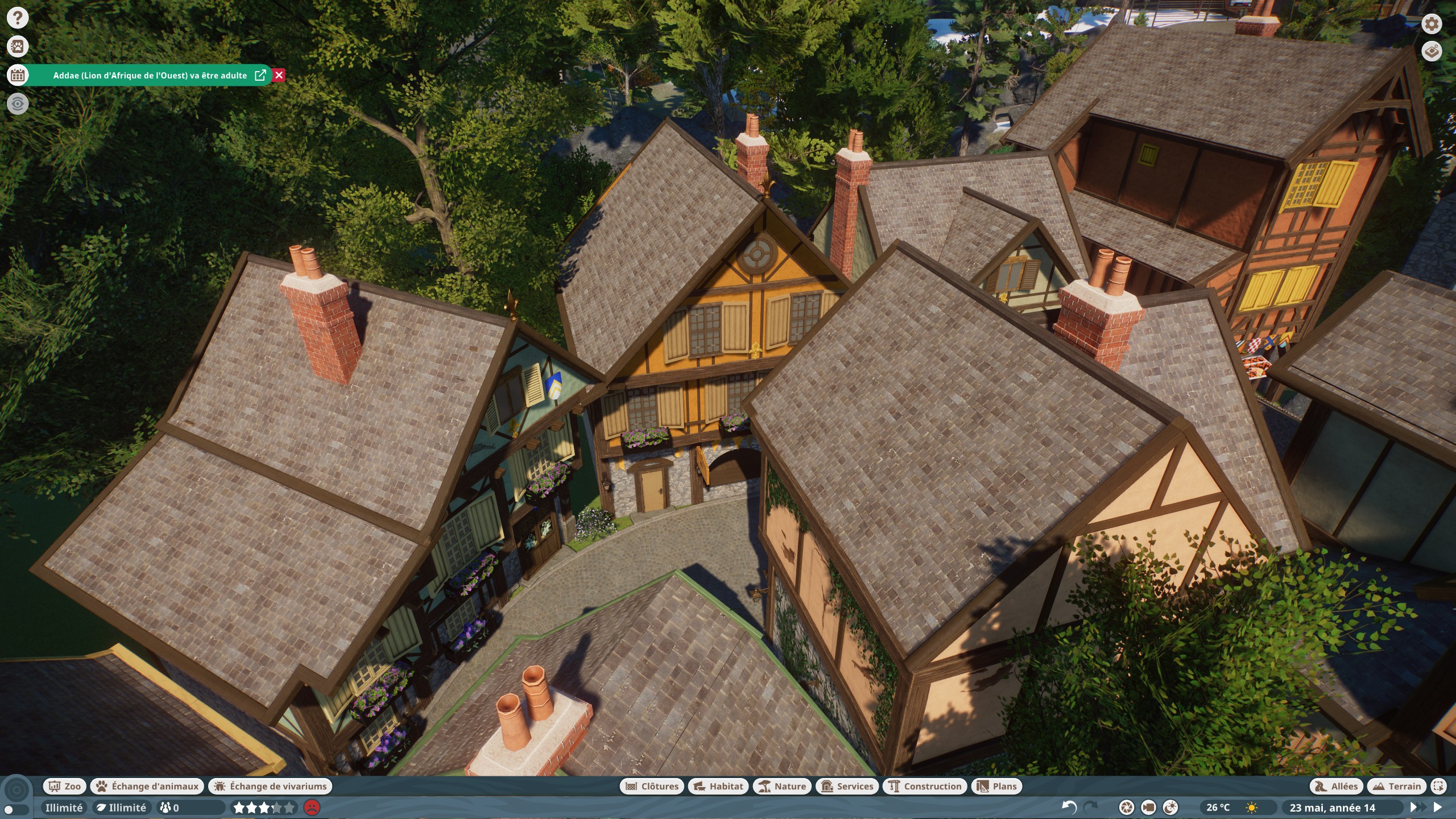Undo the last action
This screenshot has height=819, width=1456.
tap(1069, 807)
